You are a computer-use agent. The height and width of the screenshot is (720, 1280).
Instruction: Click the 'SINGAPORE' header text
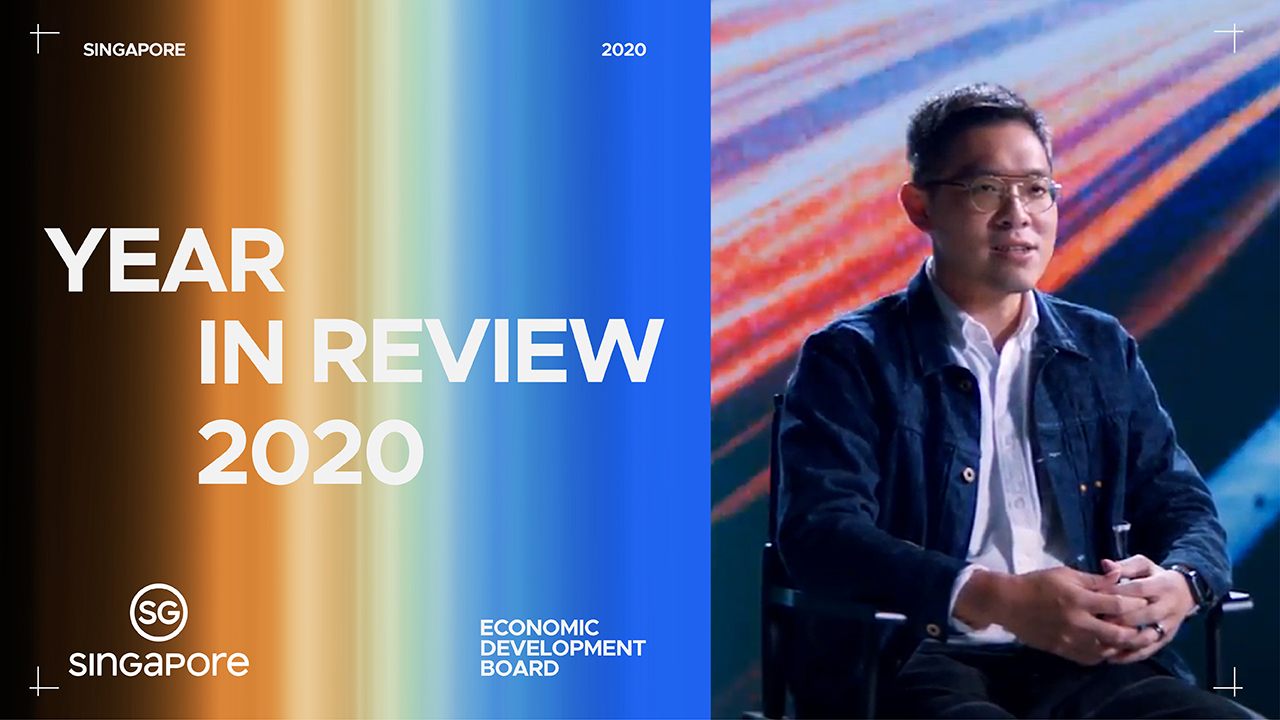[x=134, y=49]
